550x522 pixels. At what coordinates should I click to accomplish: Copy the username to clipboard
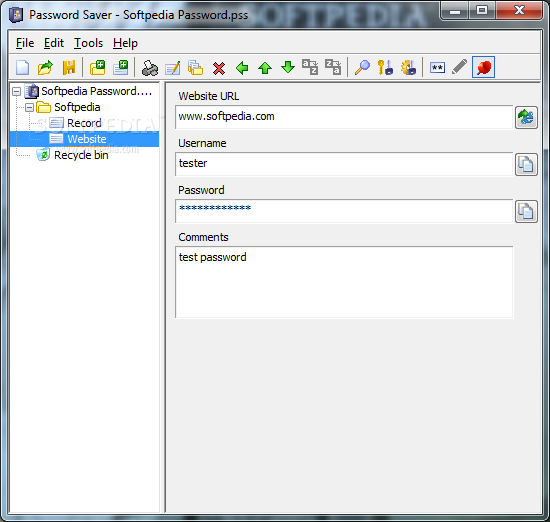526,164
